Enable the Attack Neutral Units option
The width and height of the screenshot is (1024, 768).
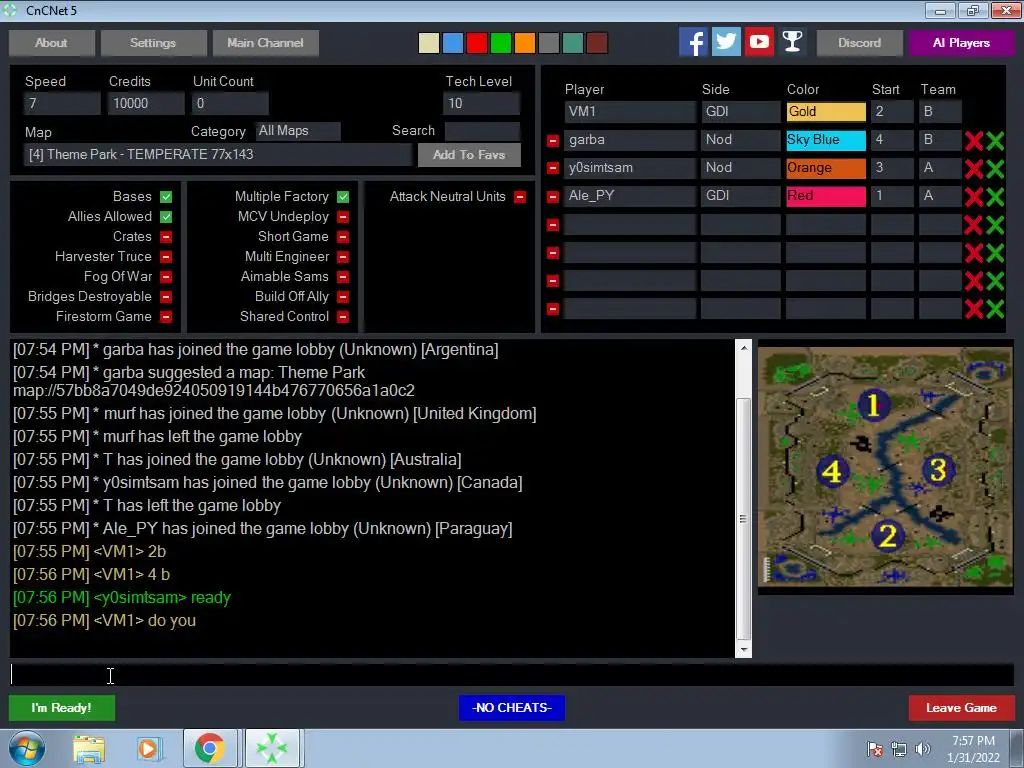point(520,197)
